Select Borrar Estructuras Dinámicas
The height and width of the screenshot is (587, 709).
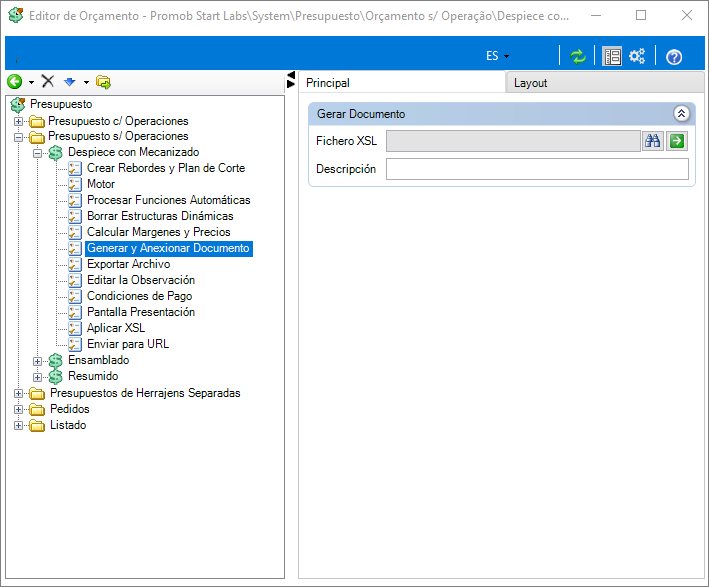pyautogui.click(x=160, y=216)
